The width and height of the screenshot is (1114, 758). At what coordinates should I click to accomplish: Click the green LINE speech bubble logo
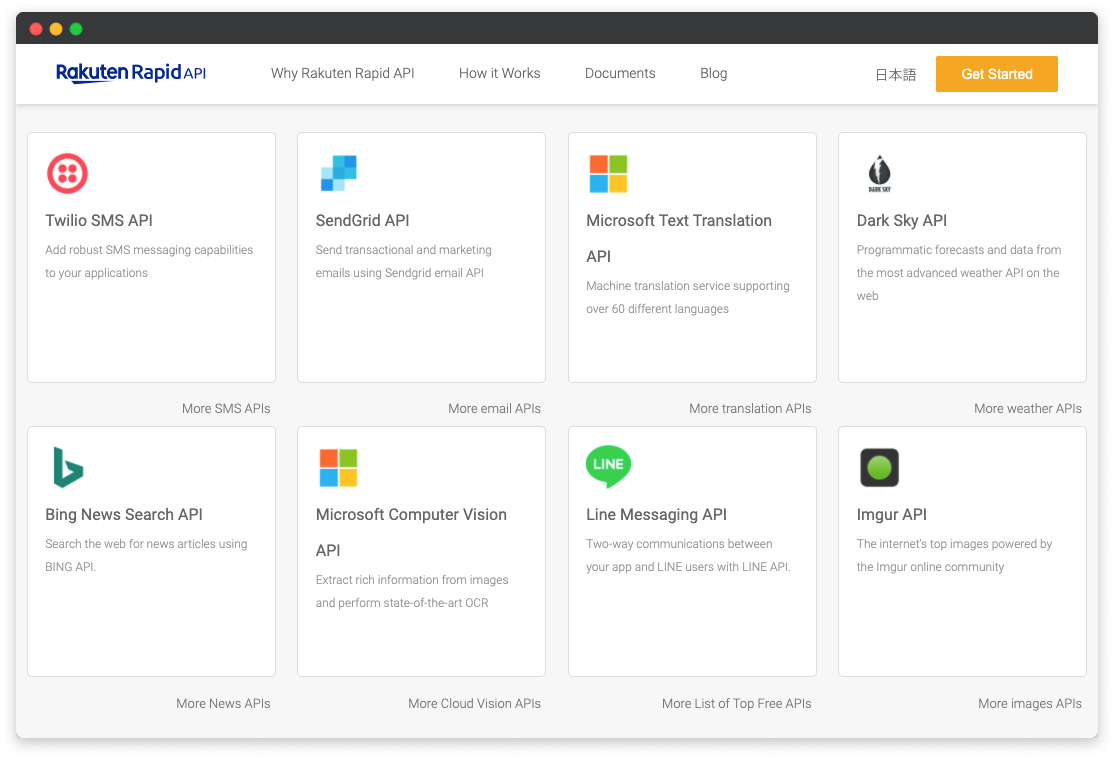tap(608, 466)
